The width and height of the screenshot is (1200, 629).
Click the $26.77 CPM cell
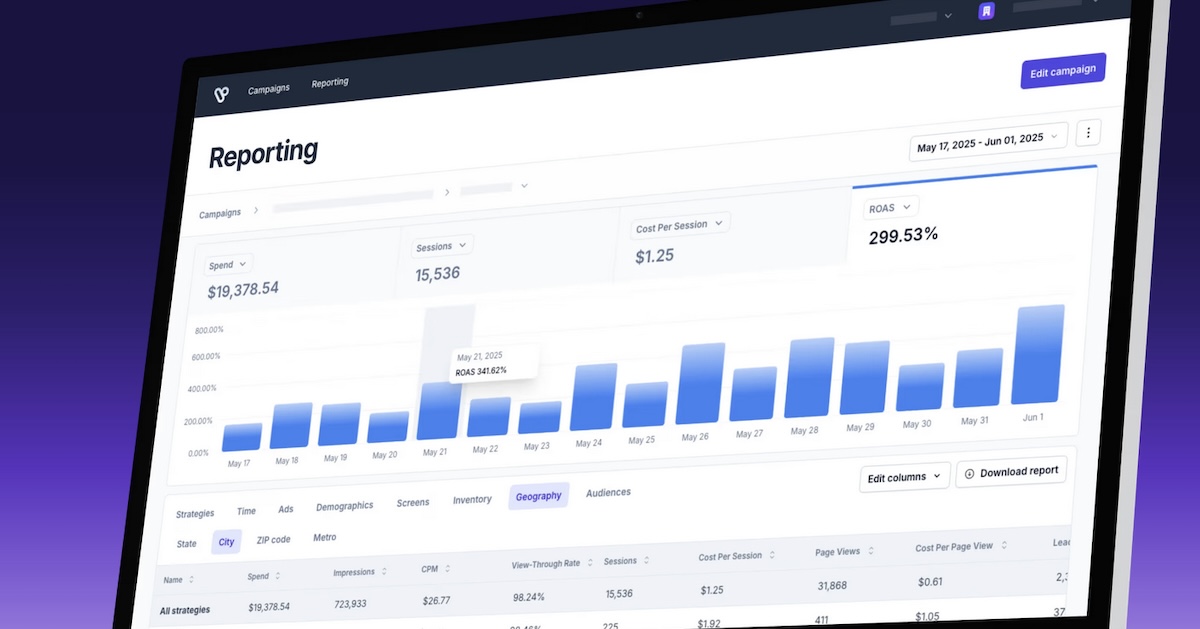(436, 600)
